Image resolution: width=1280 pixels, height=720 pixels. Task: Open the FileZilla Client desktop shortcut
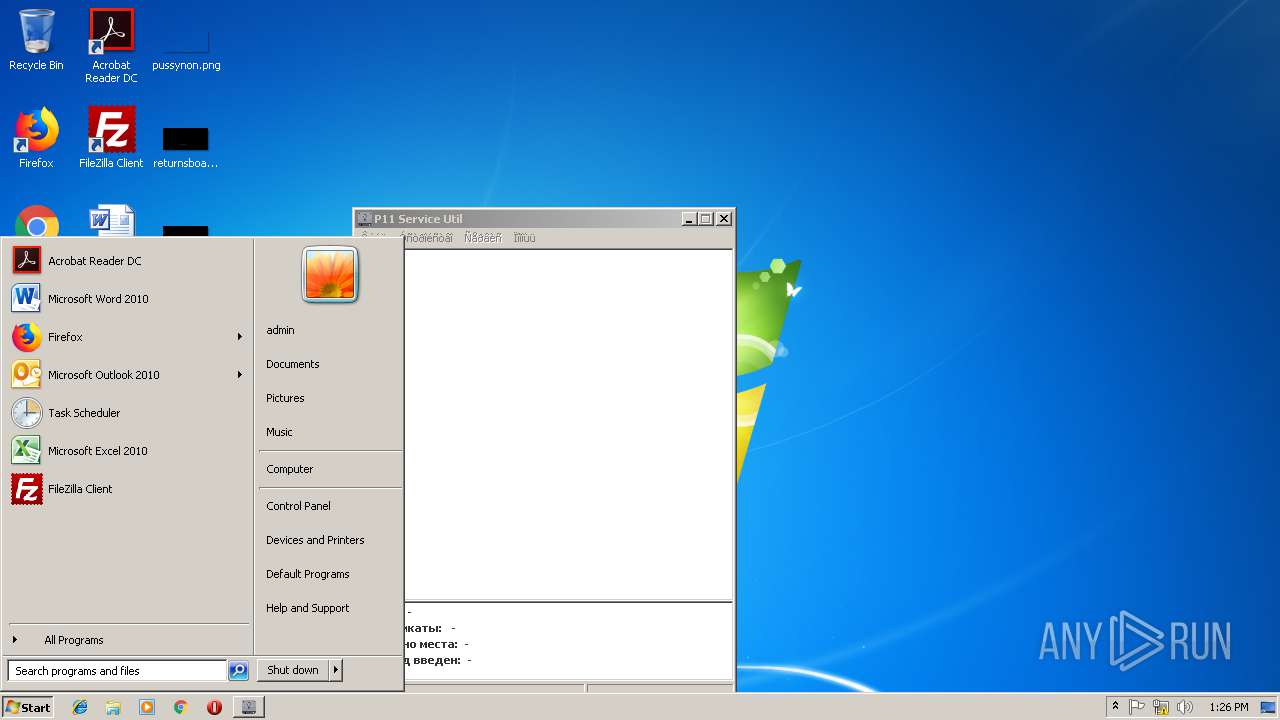click(111, 137)
